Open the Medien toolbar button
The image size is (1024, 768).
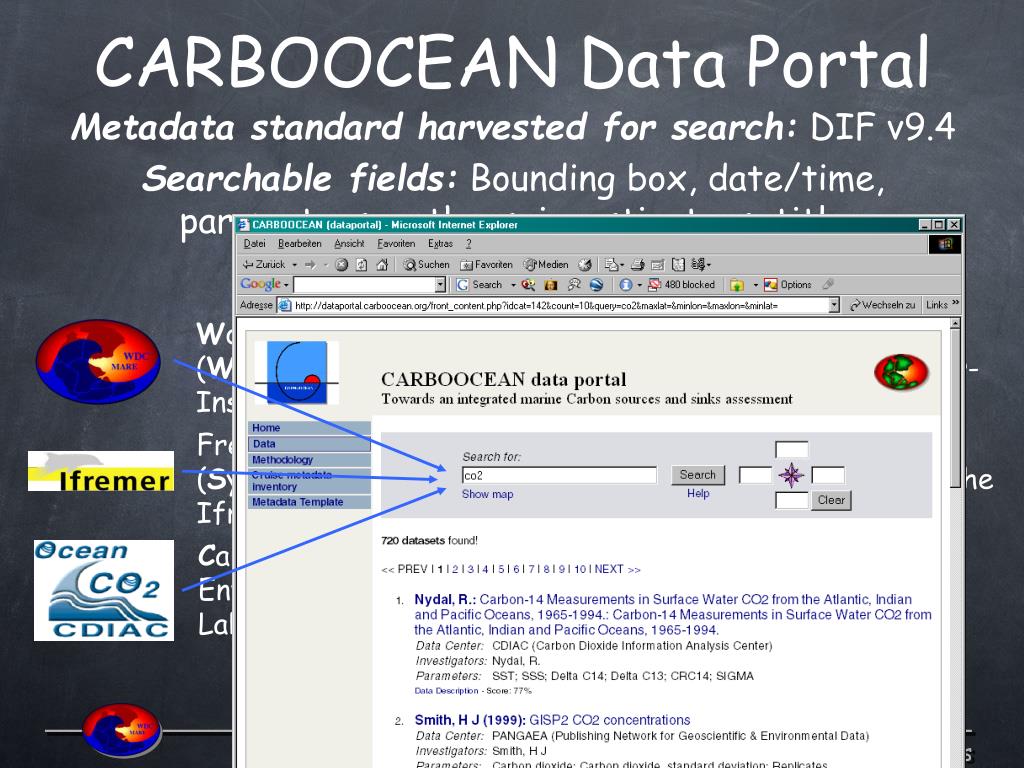pos(547,264)
